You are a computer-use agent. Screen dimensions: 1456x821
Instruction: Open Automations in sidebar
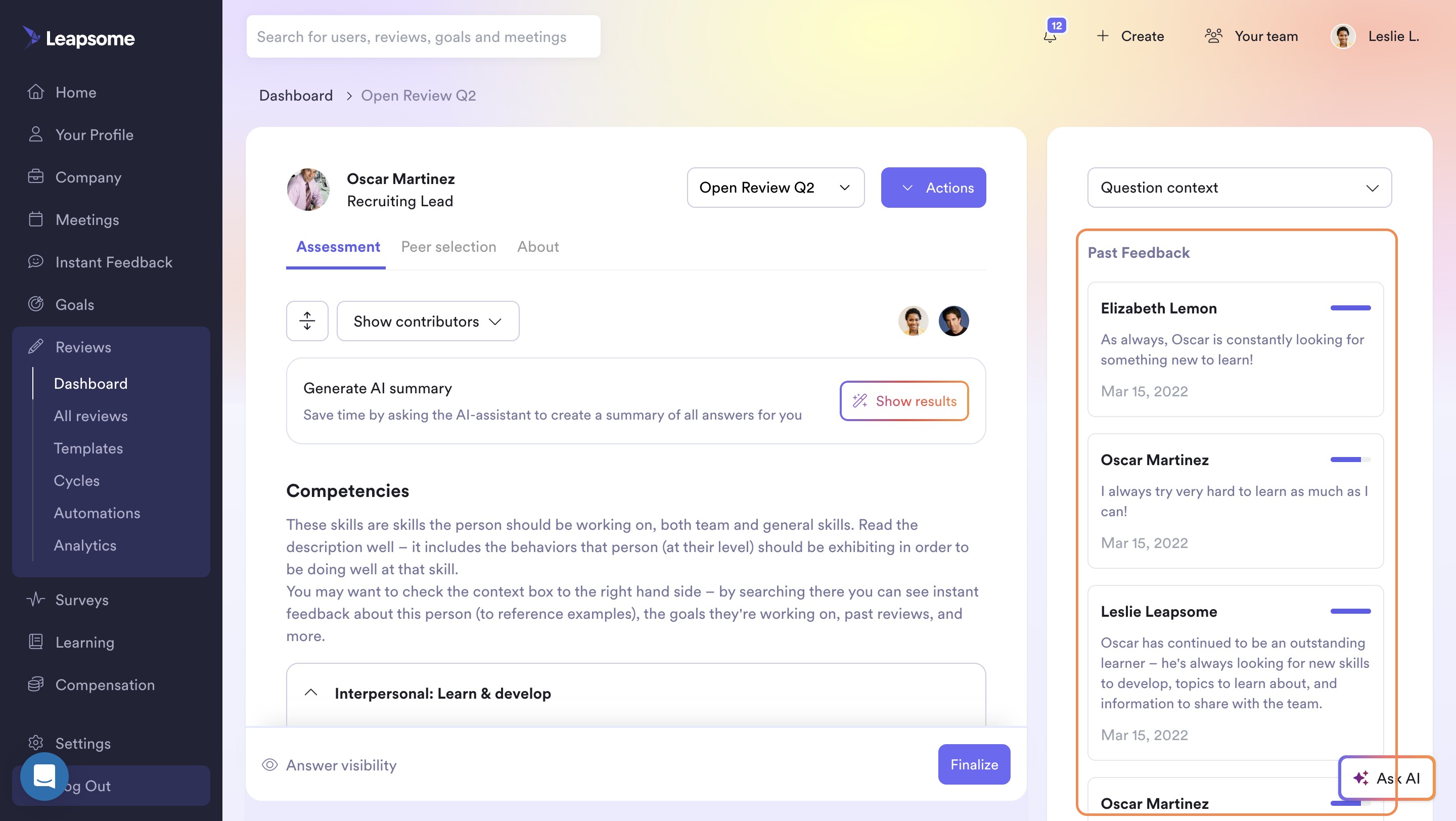(97, 513)
